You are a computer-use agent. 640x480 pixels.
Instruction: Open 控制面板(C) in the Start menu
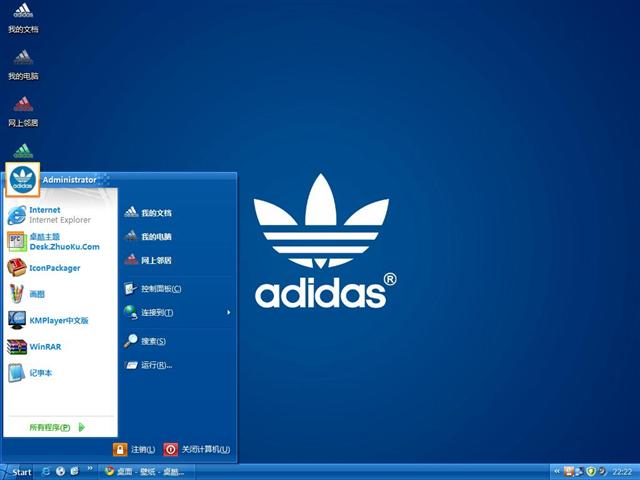point(160,289)
